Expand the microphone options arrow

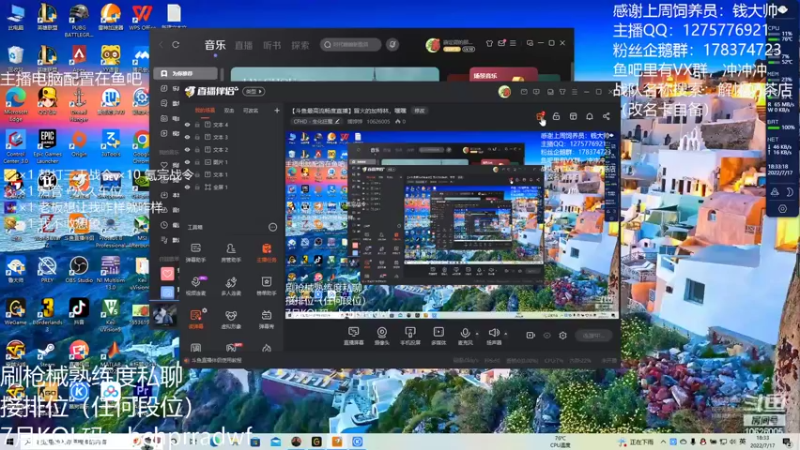point(477,334)
